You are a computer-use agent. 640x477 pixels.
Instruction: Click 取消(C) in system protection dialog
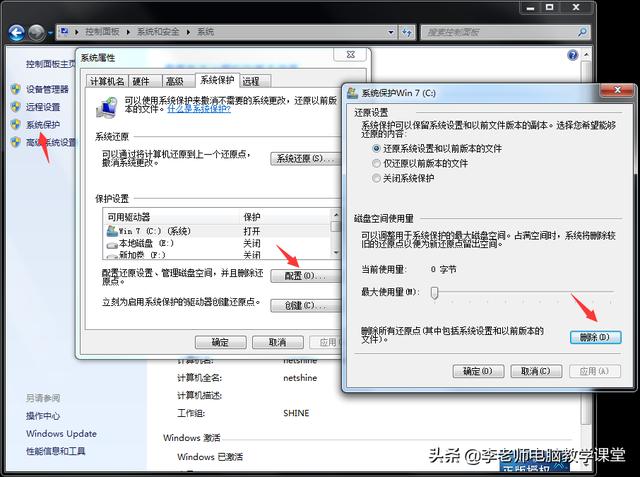pyautogui.click(x=536, y=371)
